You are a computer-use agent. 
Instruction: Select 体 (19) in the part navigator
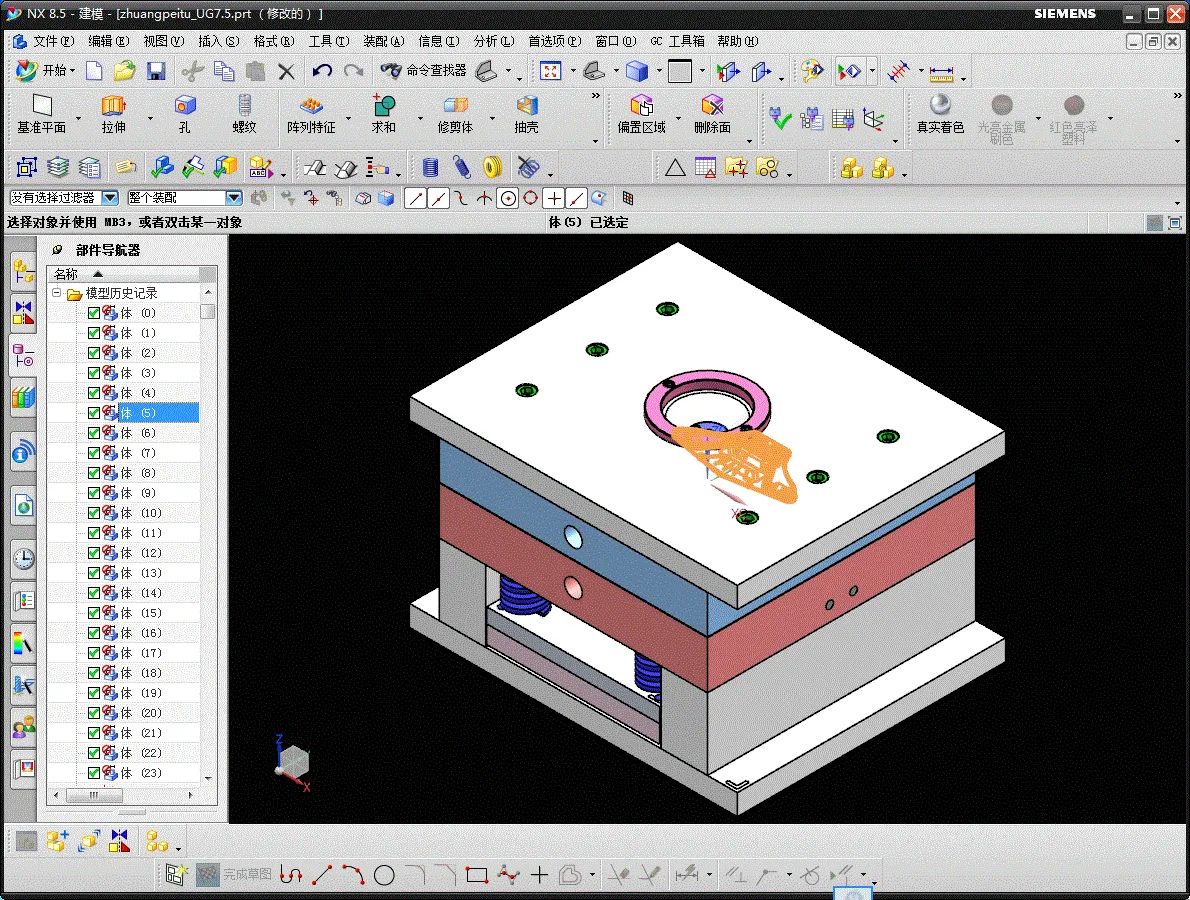click(x=142, y=693)
